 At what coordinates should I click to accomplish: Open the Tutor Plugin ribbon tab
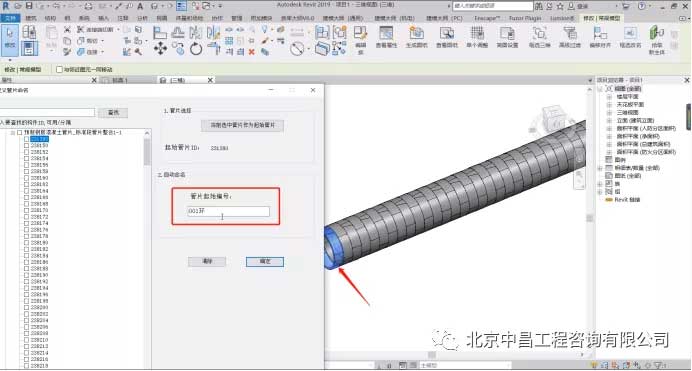tap(524, 18)
